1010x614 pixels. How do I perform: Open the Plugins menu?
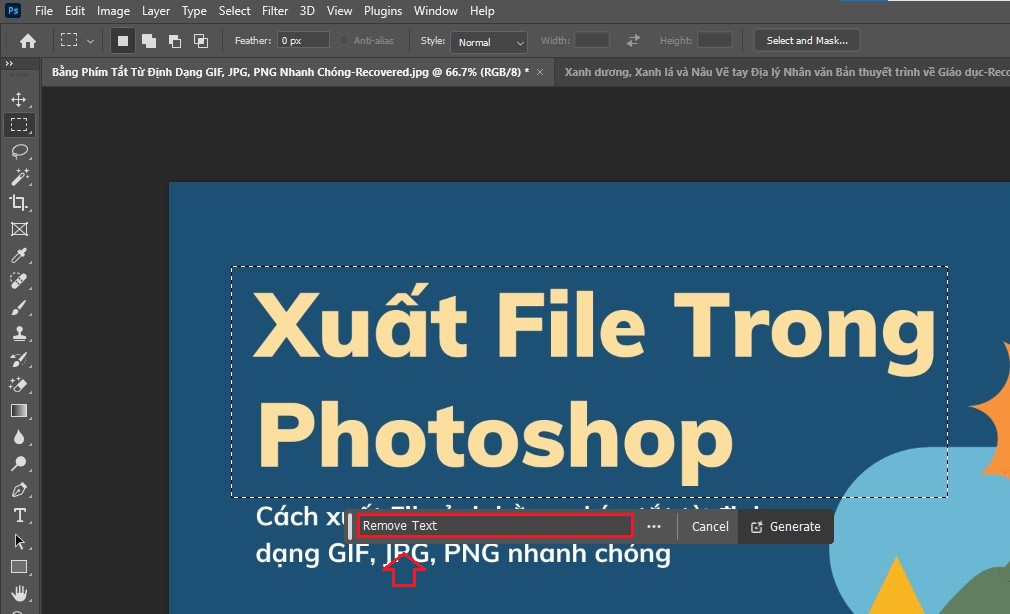383,11
